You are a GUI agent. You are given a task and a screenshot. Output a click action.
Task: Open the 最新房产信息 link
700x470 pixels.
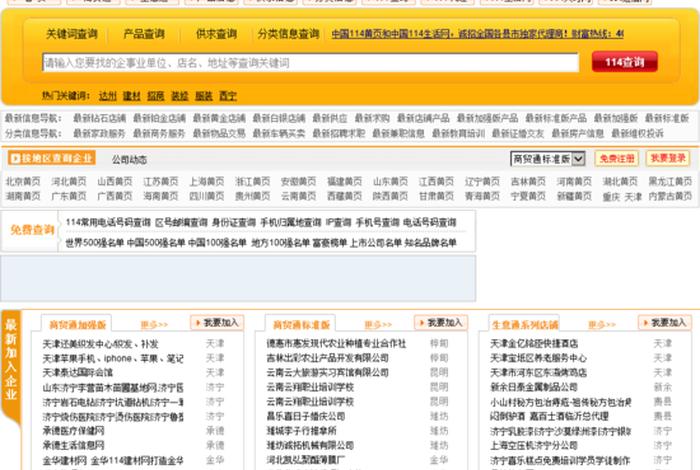[578, 133]
